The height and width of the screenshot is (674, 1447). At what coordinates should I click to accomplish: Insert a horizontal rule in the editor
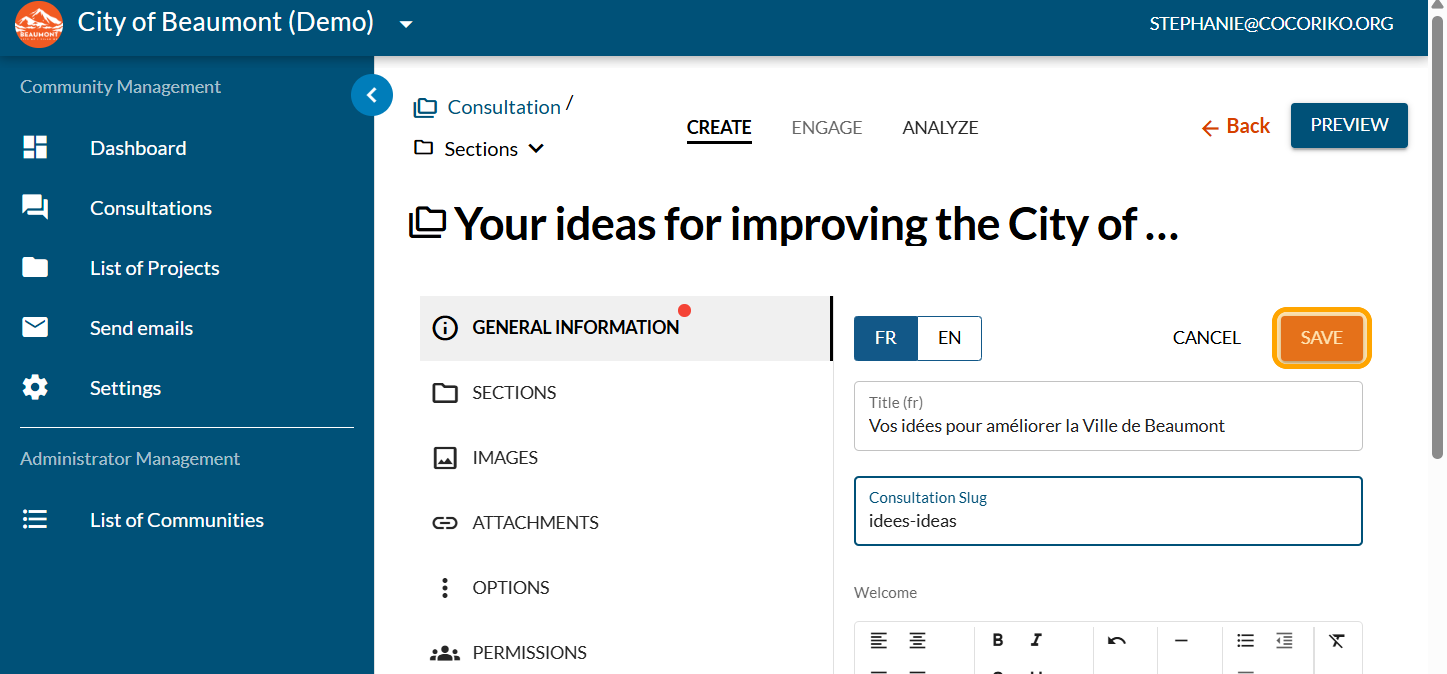1181,640
